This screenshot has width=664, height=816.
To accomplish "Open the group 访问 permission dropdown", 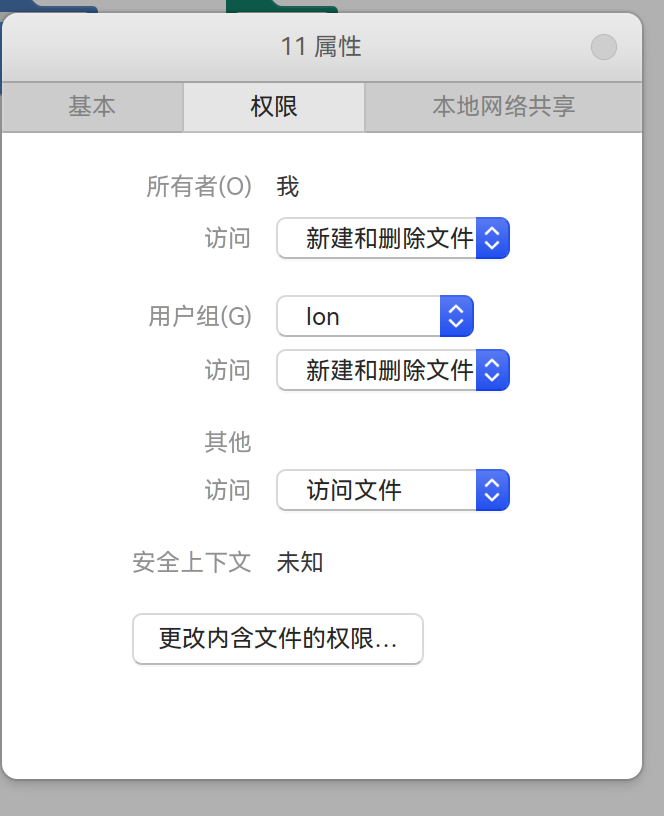I will click(x=393, y=370).
